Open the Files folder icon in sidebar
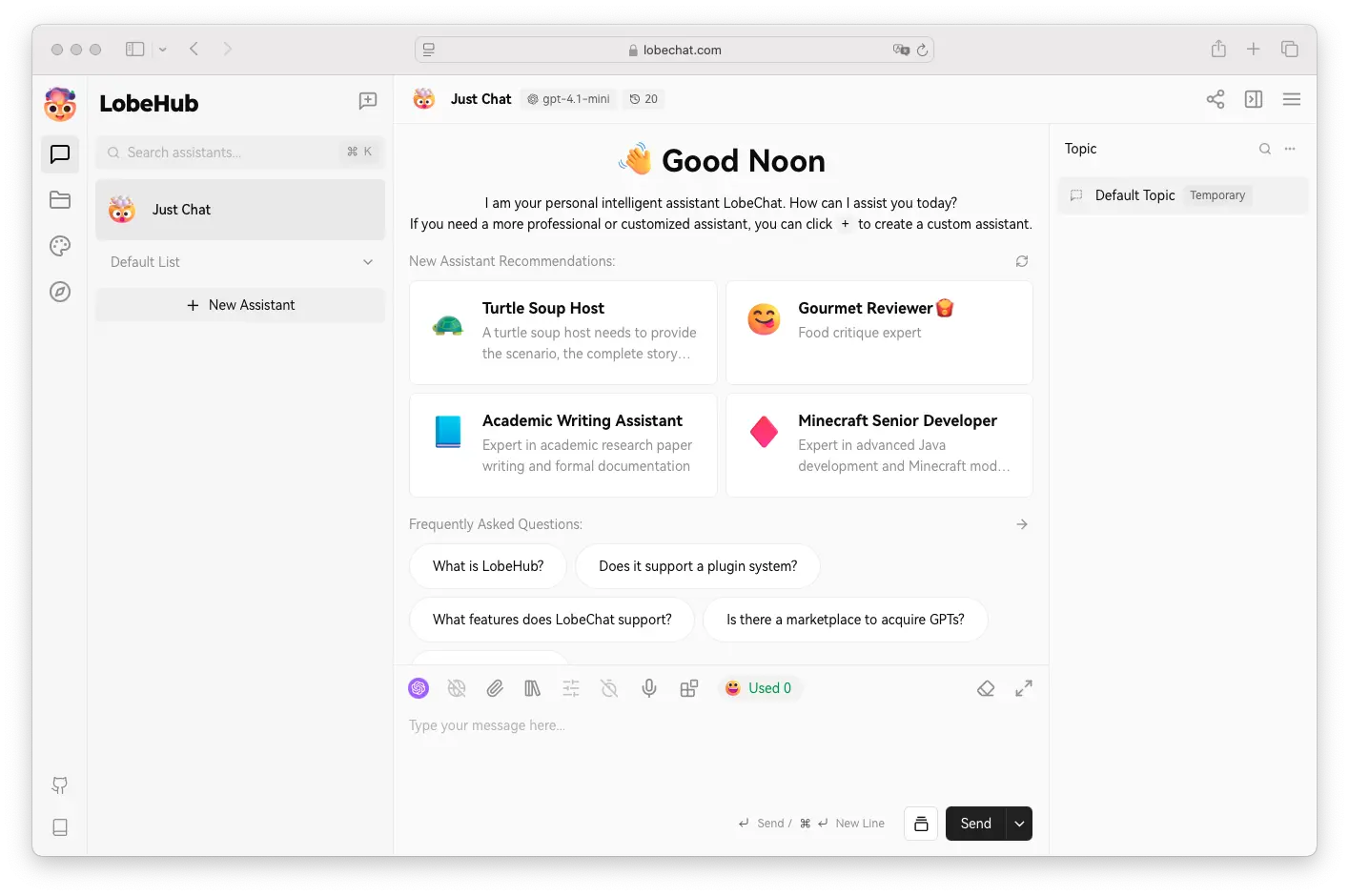Viewport: 1349px width, 896px height. (x=60, y=200)
